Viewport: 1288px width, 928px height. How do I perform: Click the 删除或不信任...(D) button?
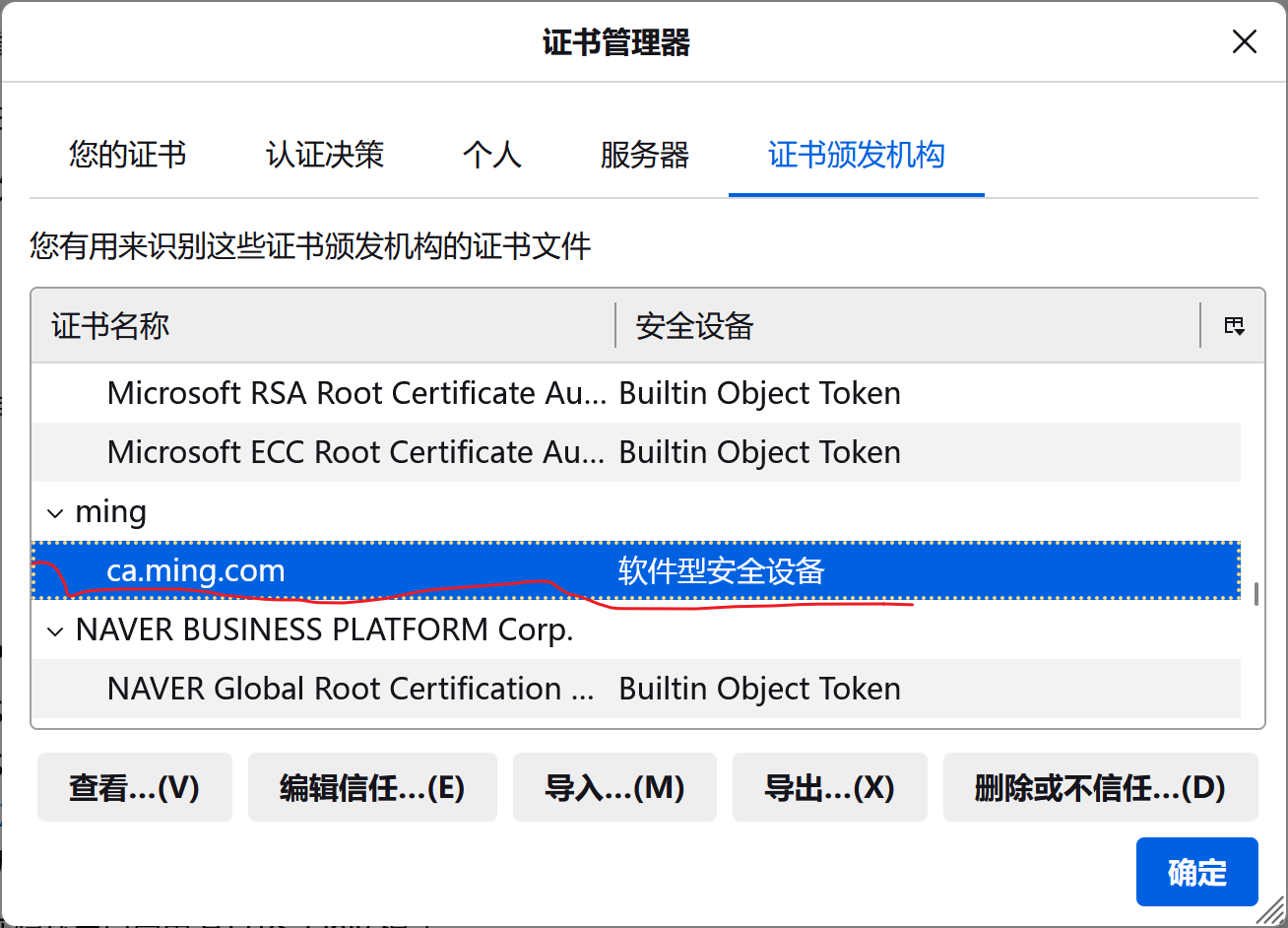pyautogui.click(x=1099, y=787)
